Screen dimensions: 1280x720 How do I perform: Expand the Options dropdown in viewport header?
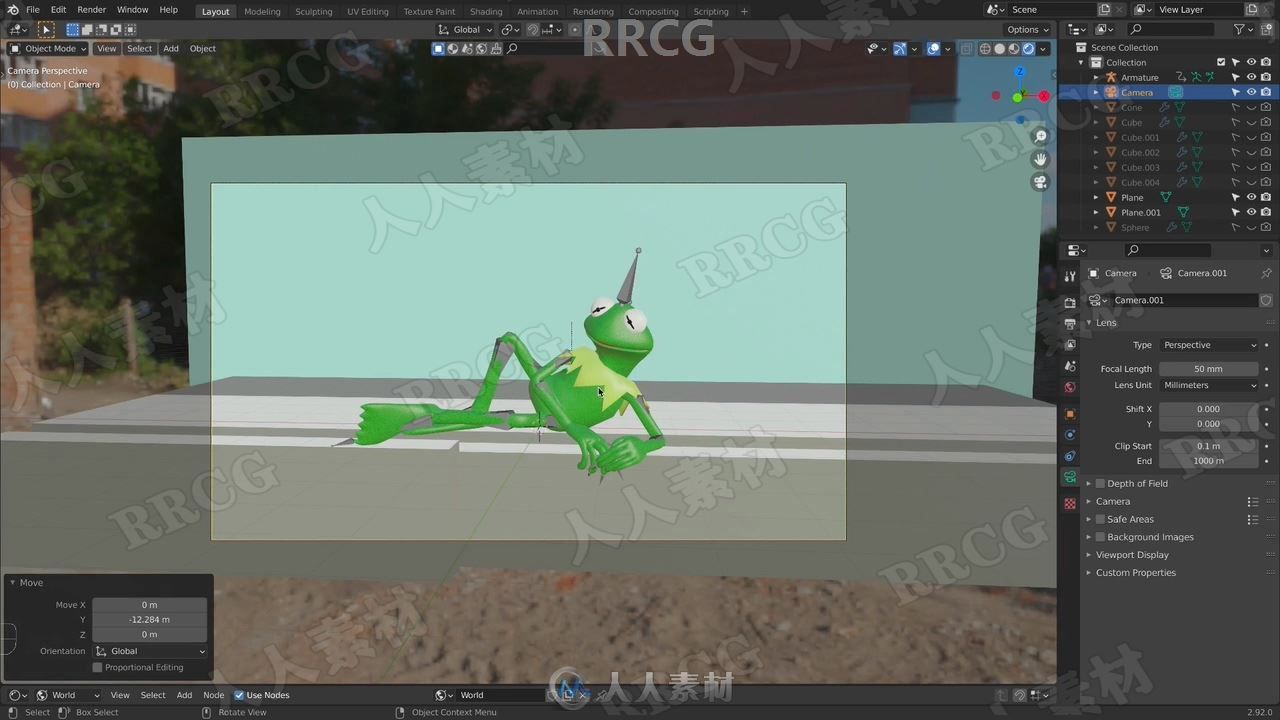[x=1027, y=30]
